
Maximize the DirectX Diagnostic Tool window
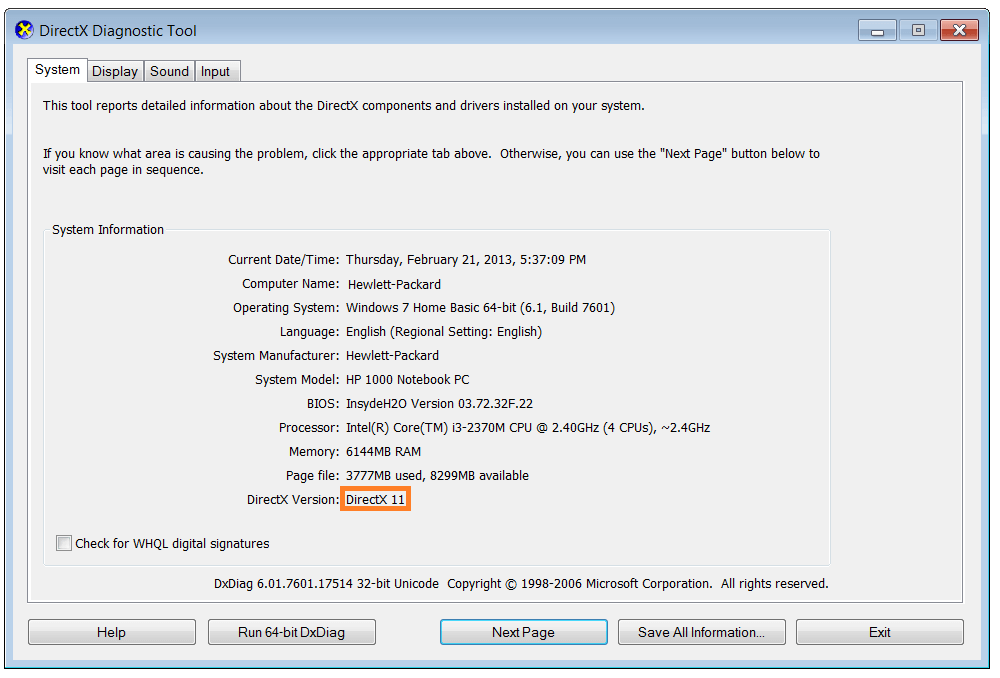918,30
